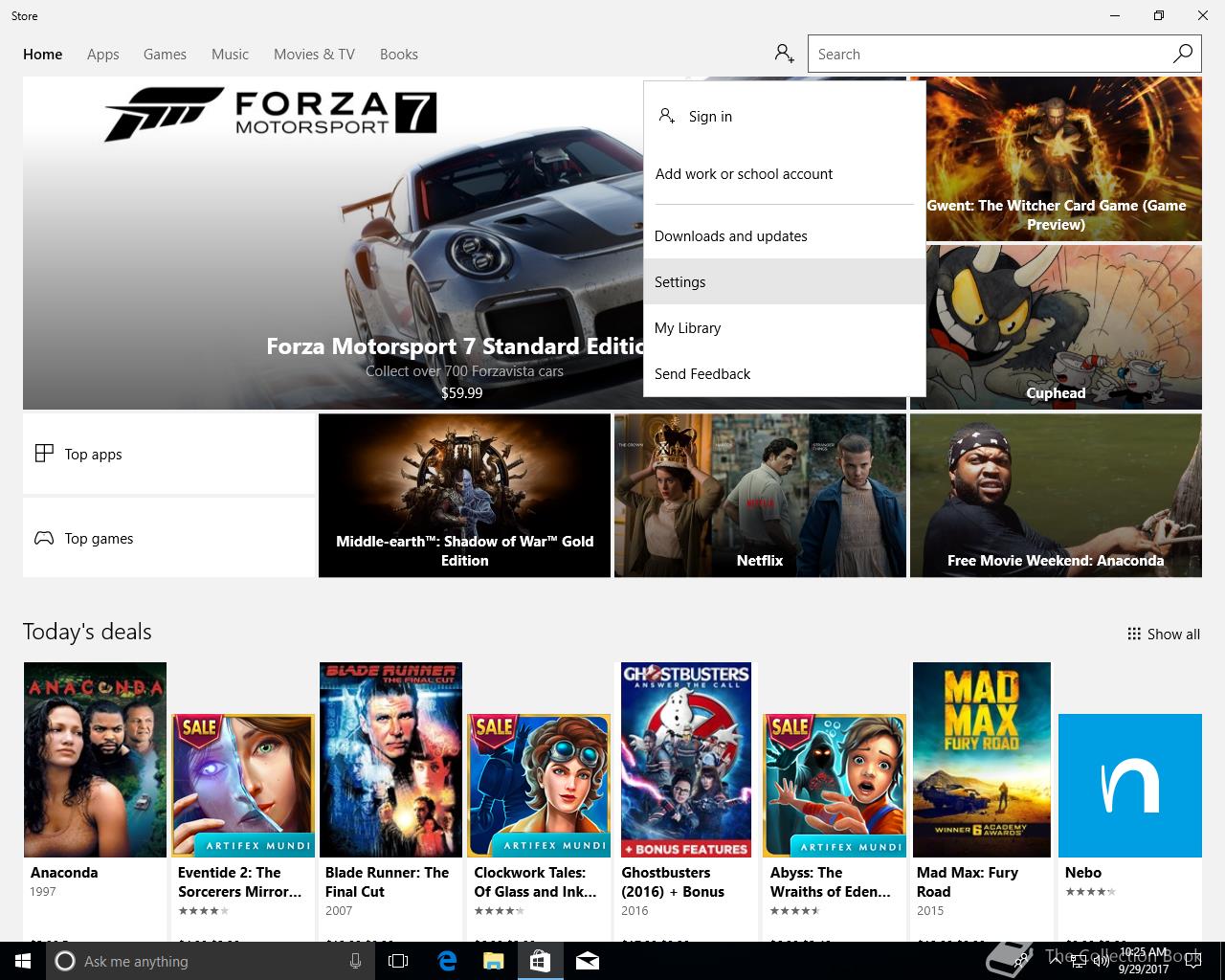Open Clockwork Tales game thumbnail

tap(539, 786)
